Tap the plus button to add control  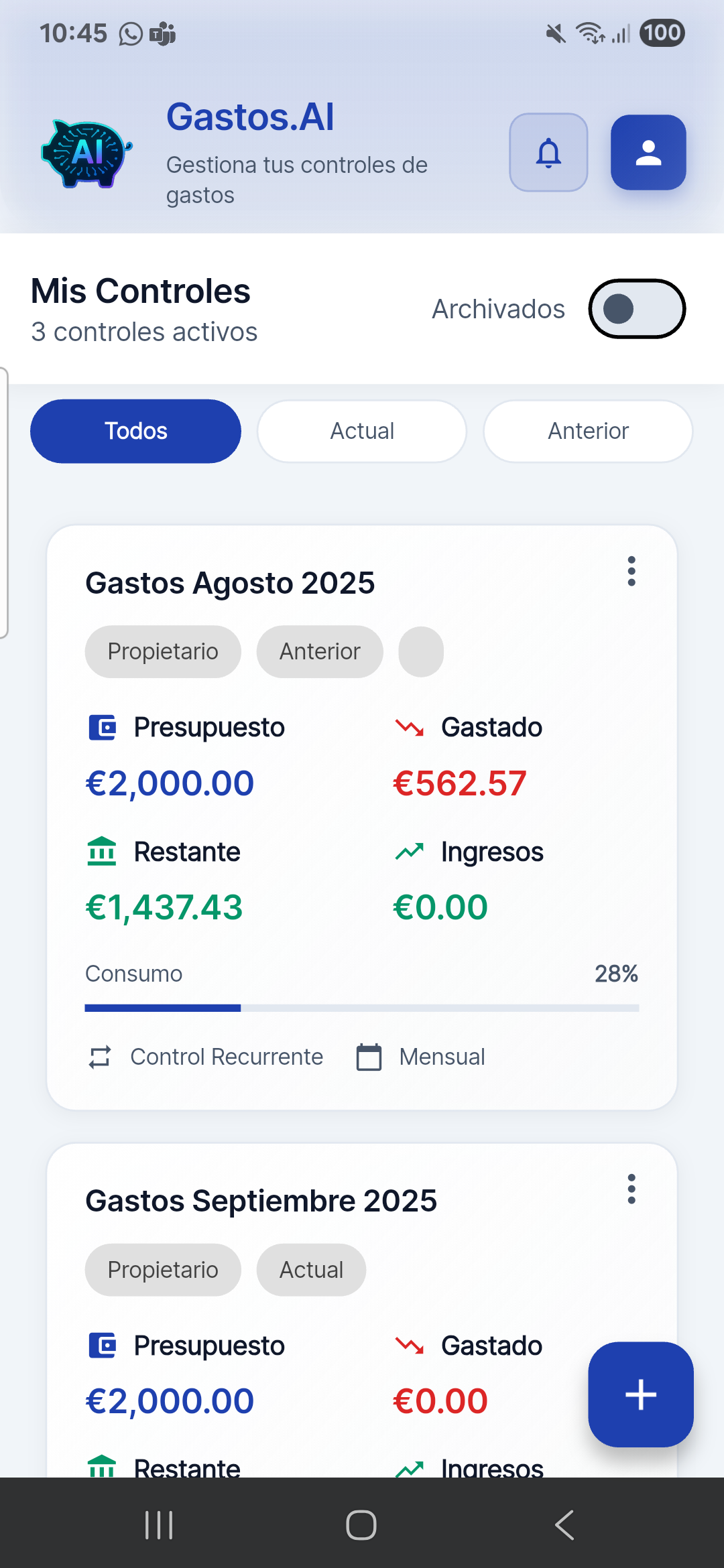click(640, 1394)
